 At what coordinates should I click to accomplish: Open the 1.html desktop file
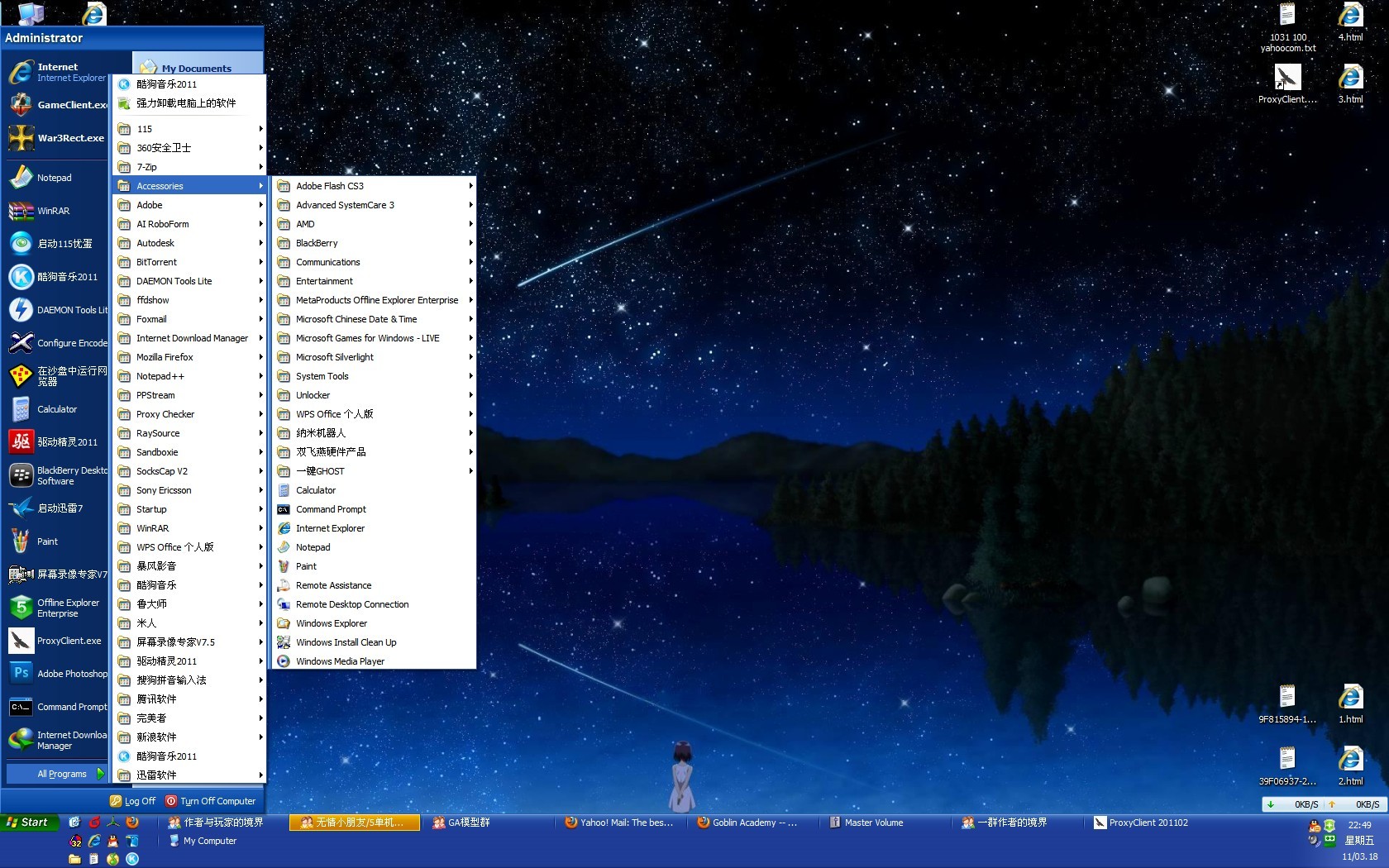1350,704
